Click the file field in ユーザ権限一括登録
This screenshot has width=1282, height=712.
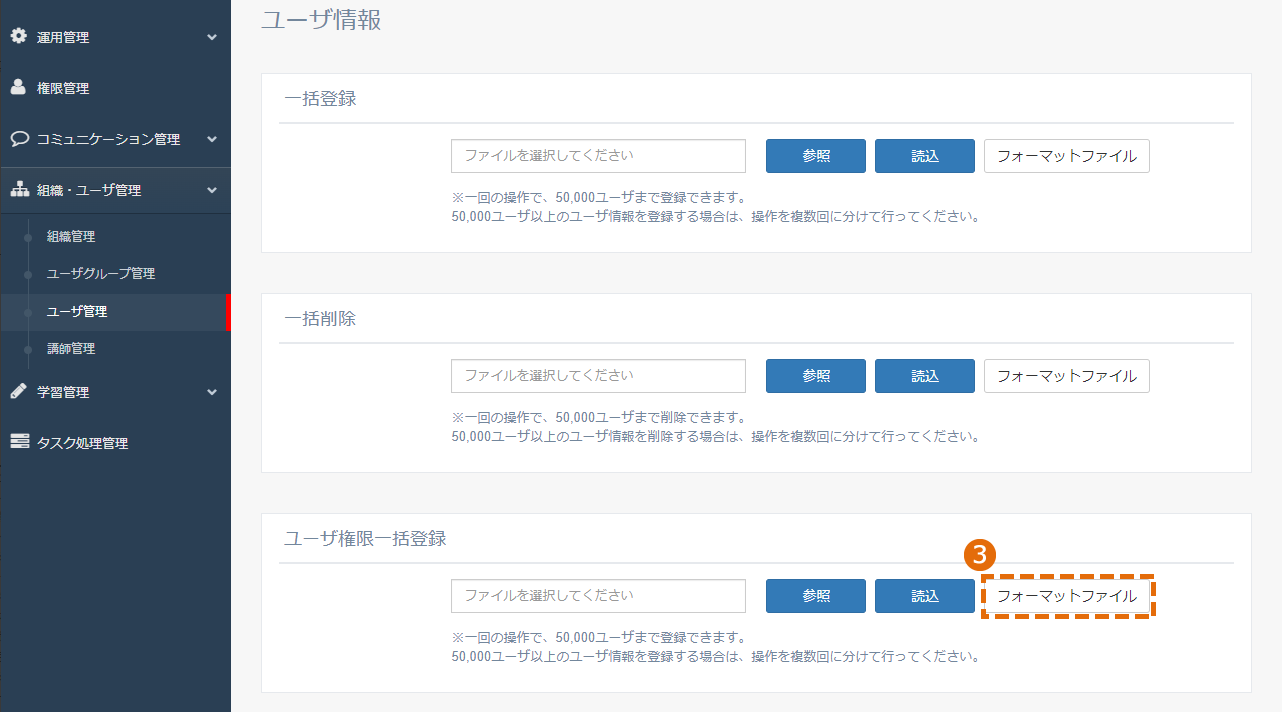click(598, 596)
